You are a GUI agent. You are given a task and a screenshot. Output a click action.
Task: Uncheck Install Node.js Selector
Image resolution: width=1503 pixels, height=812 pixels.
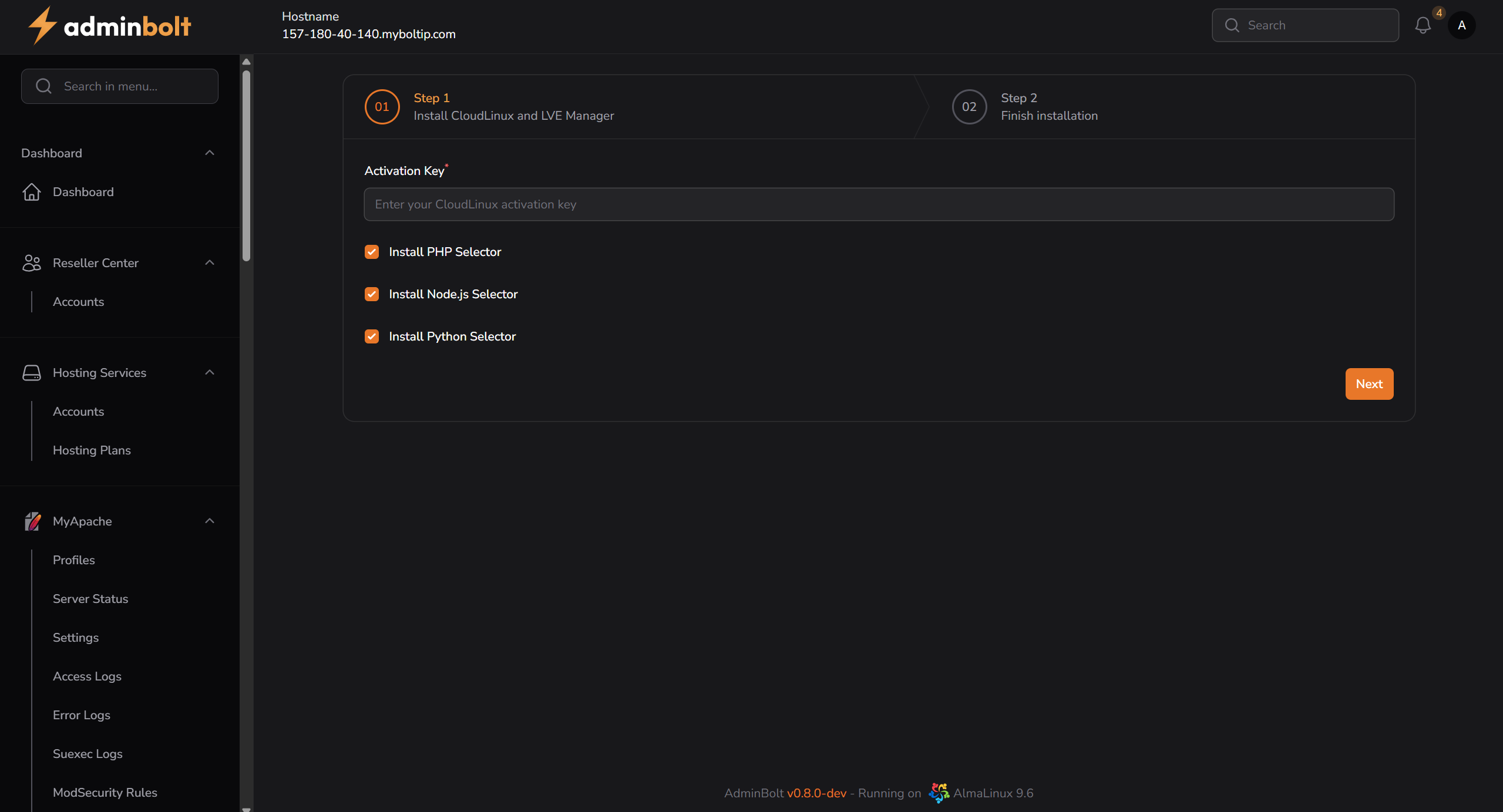[372, 294]
